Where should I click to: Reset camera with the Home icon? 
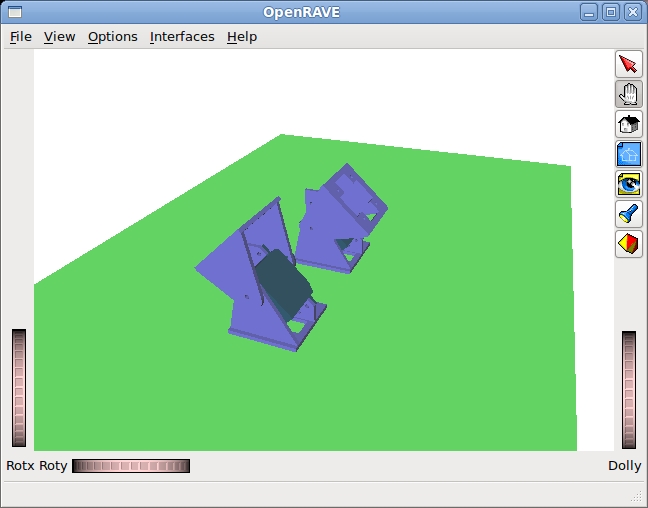click(629, 124)
